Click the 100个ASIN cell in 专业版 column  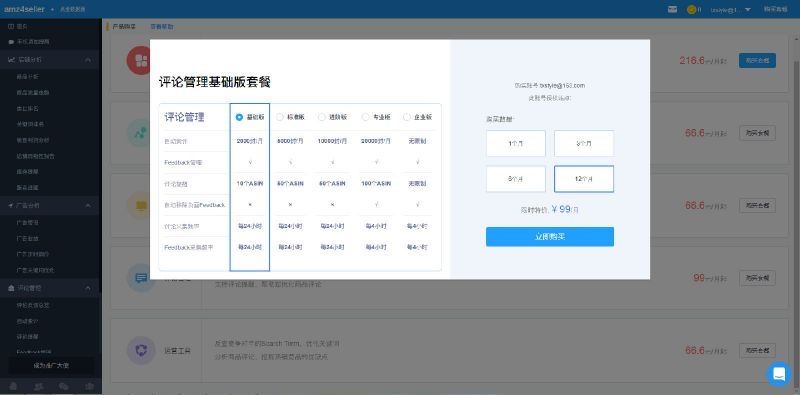(x=376, y=183)
